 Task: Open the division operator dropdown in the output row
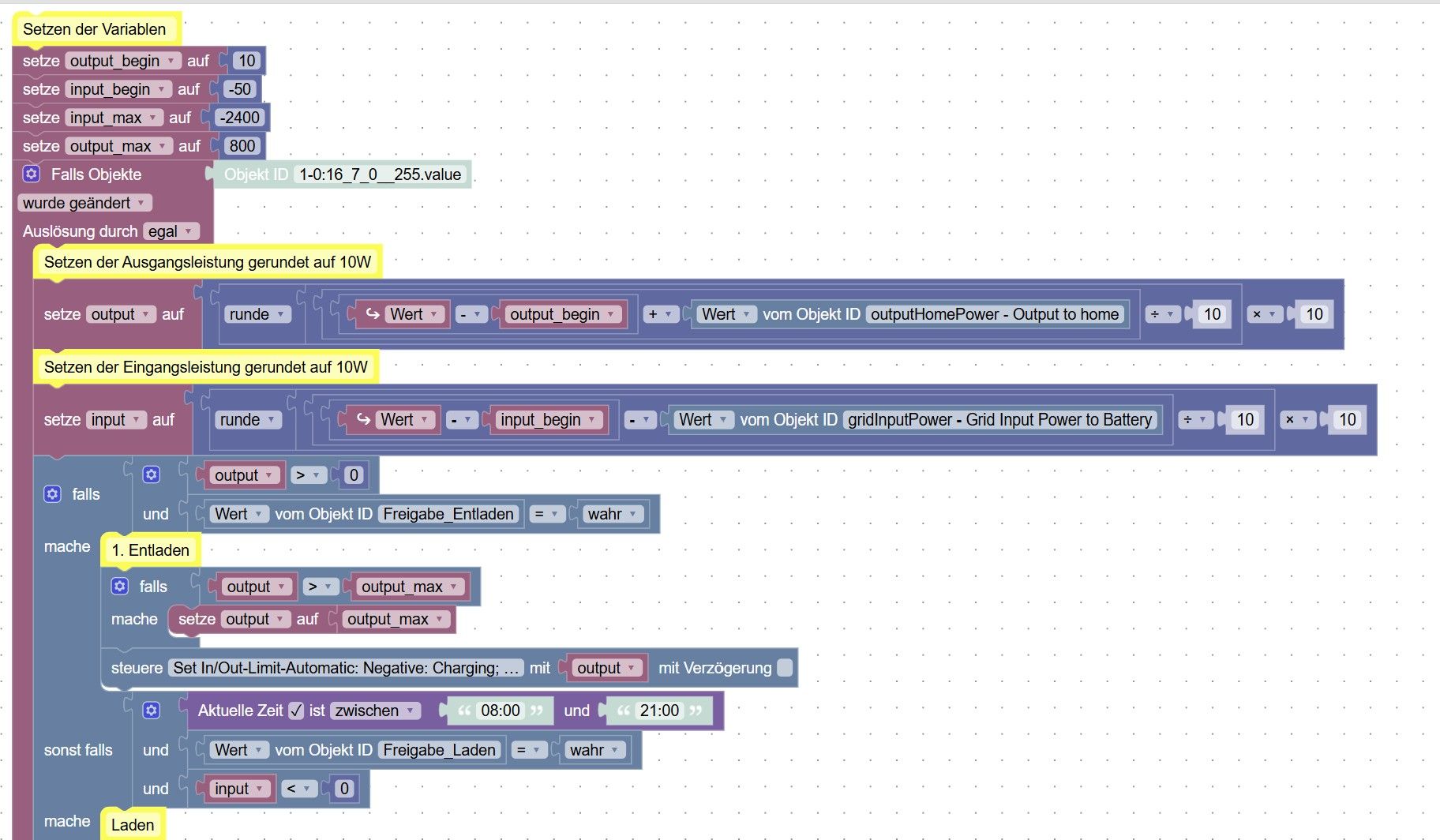pos(1163,314)
